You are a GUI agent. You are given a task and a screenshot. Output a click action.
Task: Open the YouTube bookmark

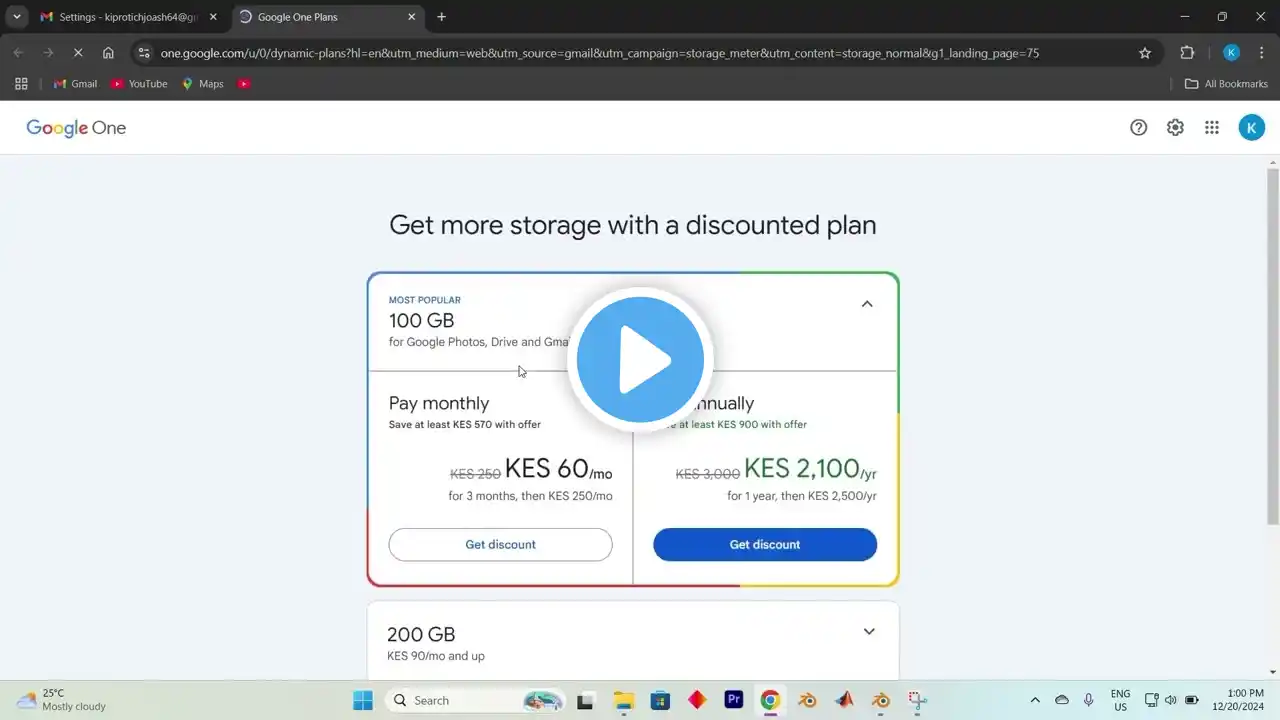point(139,84)
